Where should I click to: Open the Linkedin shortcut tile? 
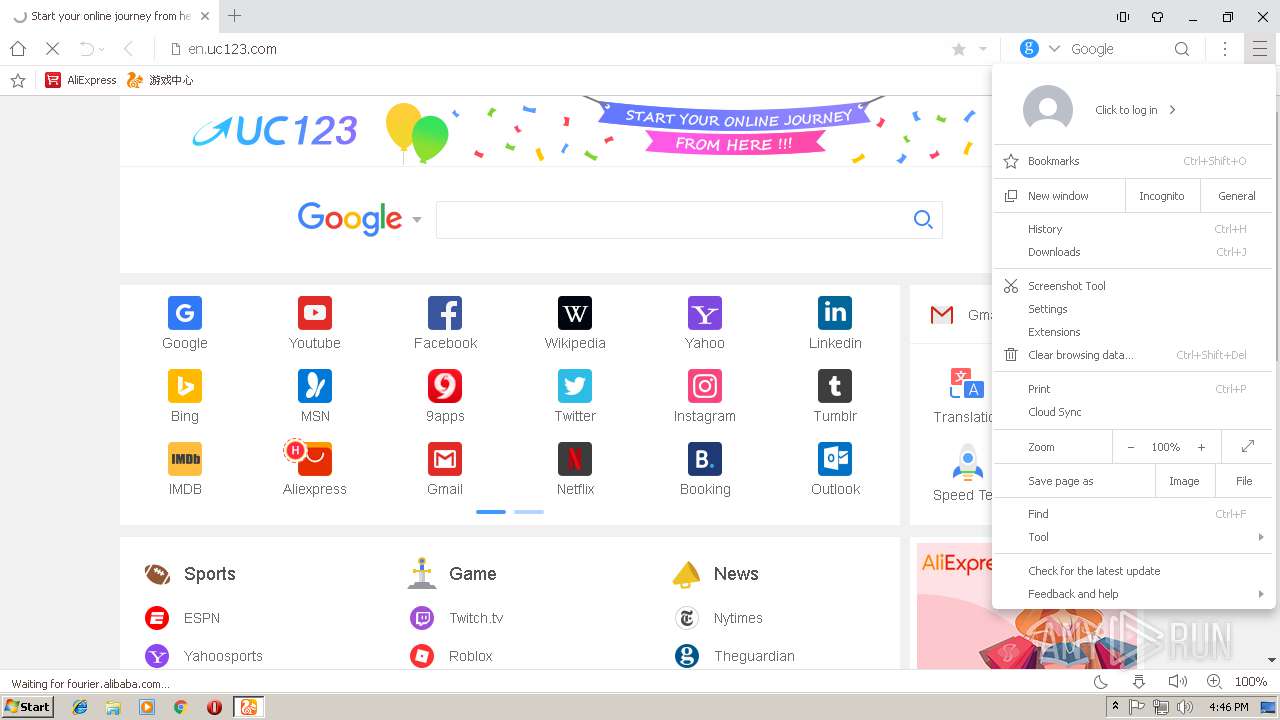[x=835, y=323]
